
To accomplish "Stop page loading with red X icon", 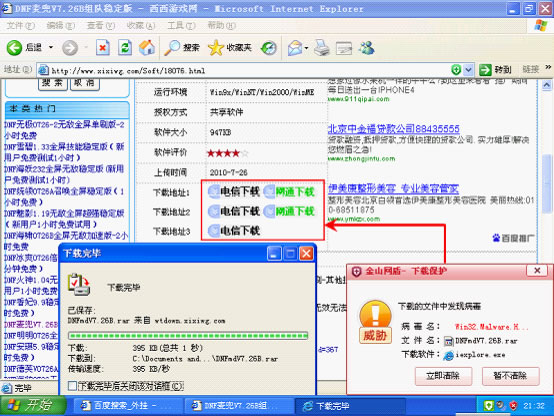I will pos(102,47).
